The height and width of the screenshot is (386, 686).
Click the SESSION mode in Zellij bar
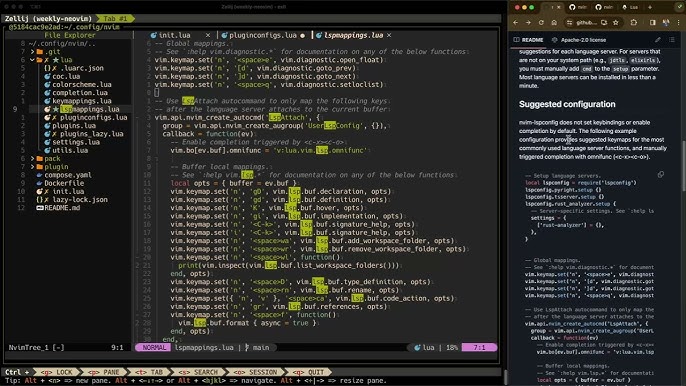[256, 372]
